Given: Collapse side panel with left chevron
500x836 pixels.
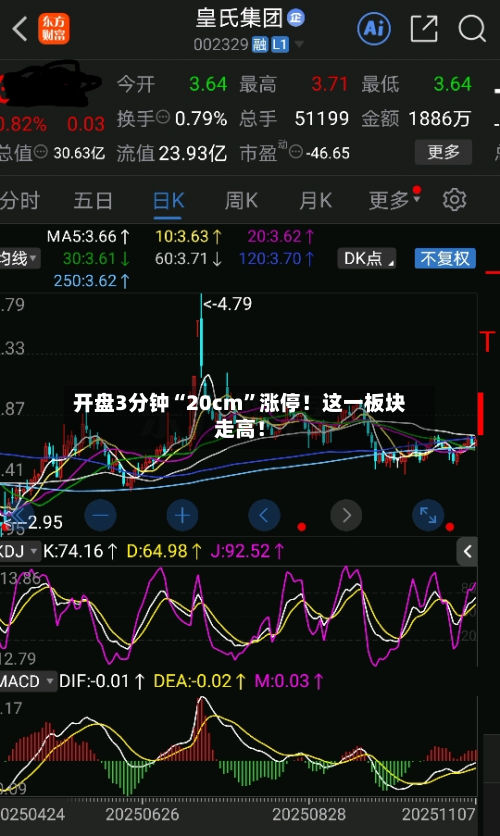Looking at the screenshot, I should [x=467, y=551].
